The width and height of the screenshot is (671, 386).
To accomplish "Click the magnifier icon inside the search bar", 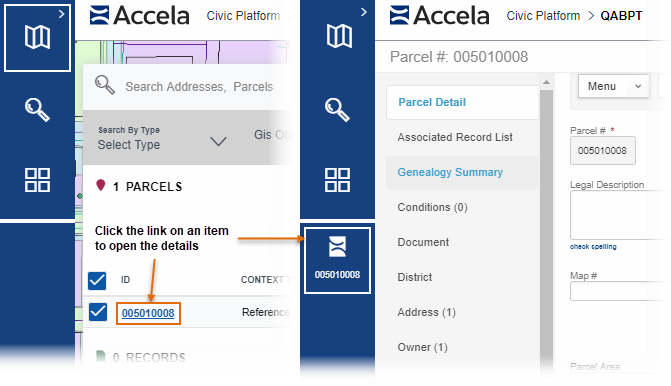I will (105, 85).
